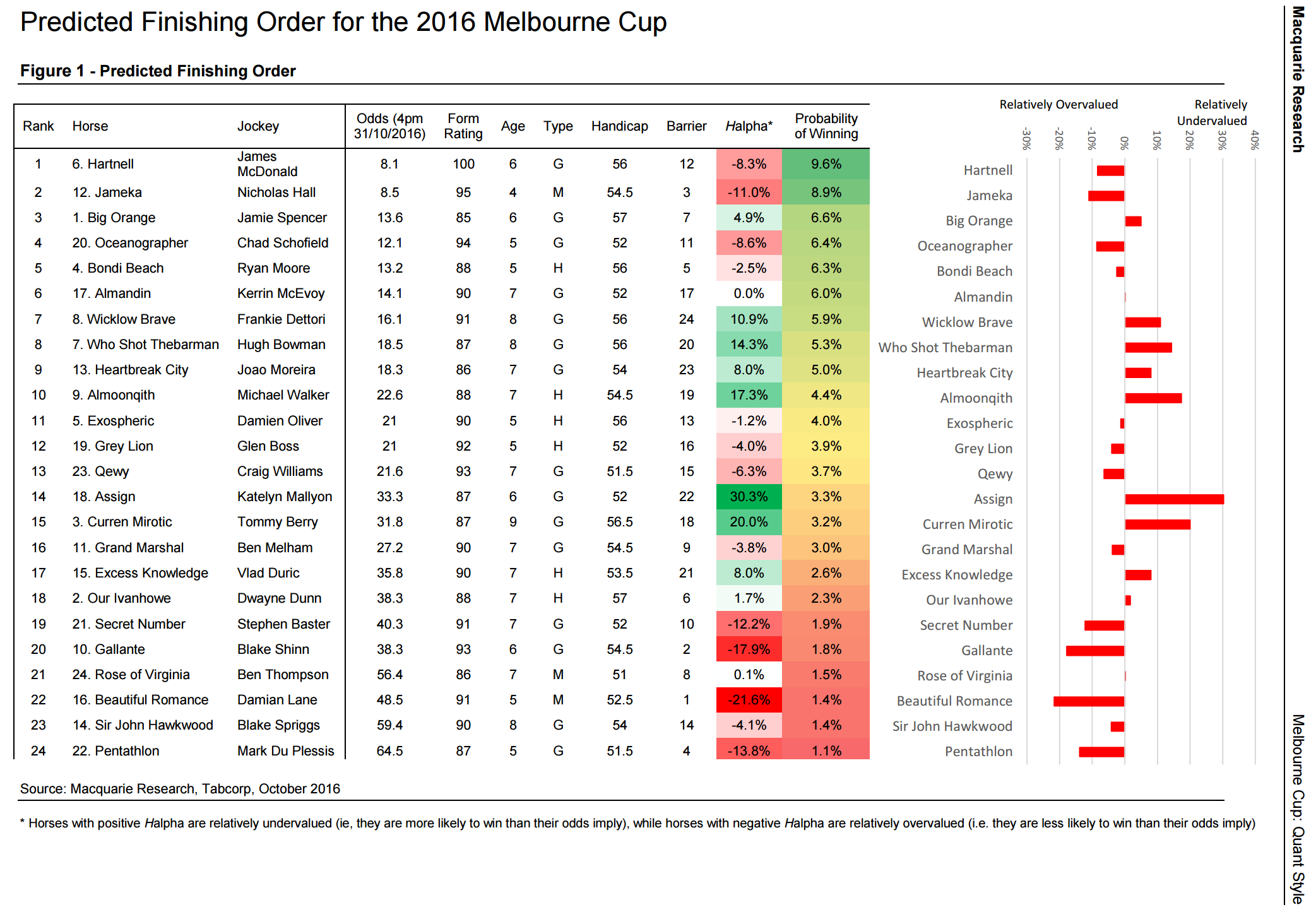
Task: Click the Curren Mirotic label in chart
Action: pos(967,524)
